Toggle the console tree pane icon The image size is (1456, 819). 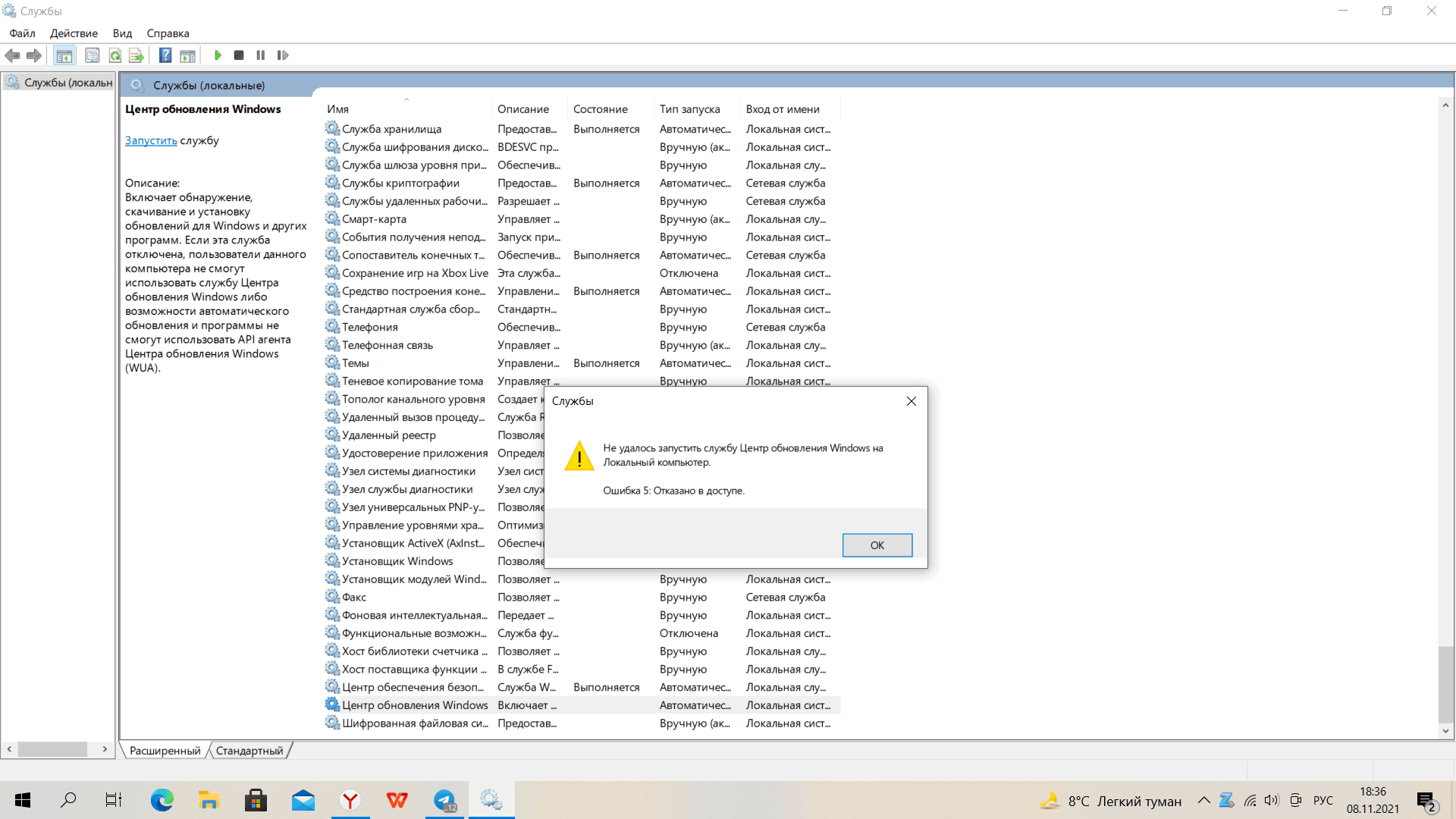coord(64,55)
